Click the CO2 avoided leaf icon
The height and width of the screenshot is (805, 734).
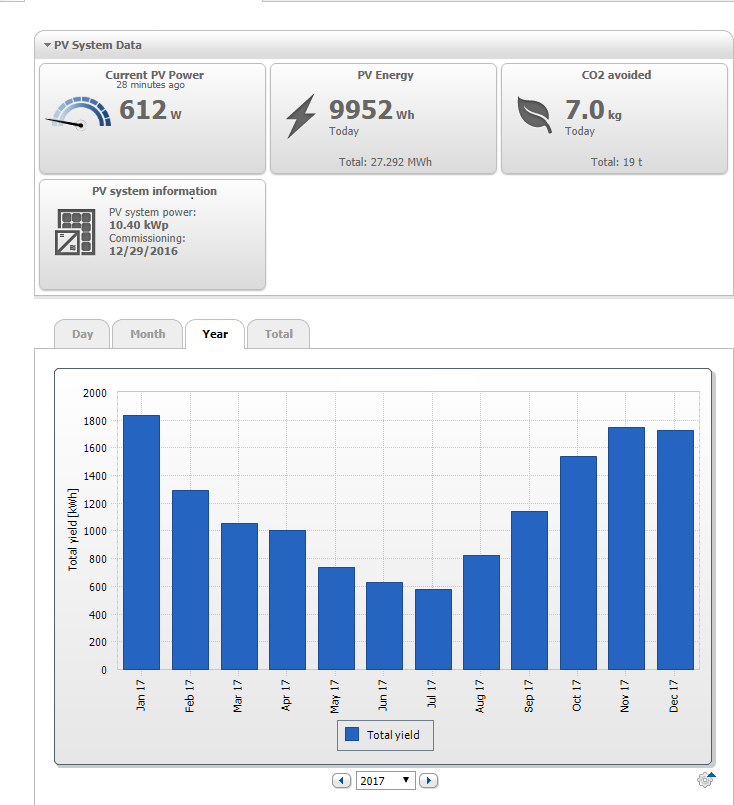534,114
